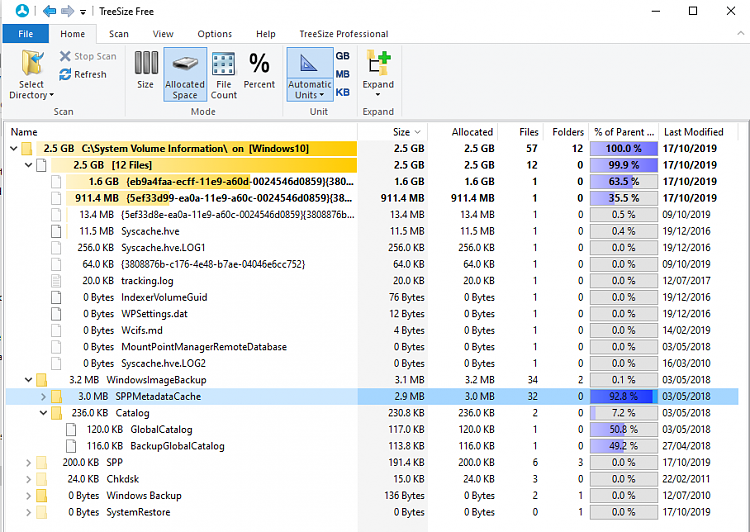750x532 pixels.
Task: Click the Catalog folder icon
Action: 56,413
